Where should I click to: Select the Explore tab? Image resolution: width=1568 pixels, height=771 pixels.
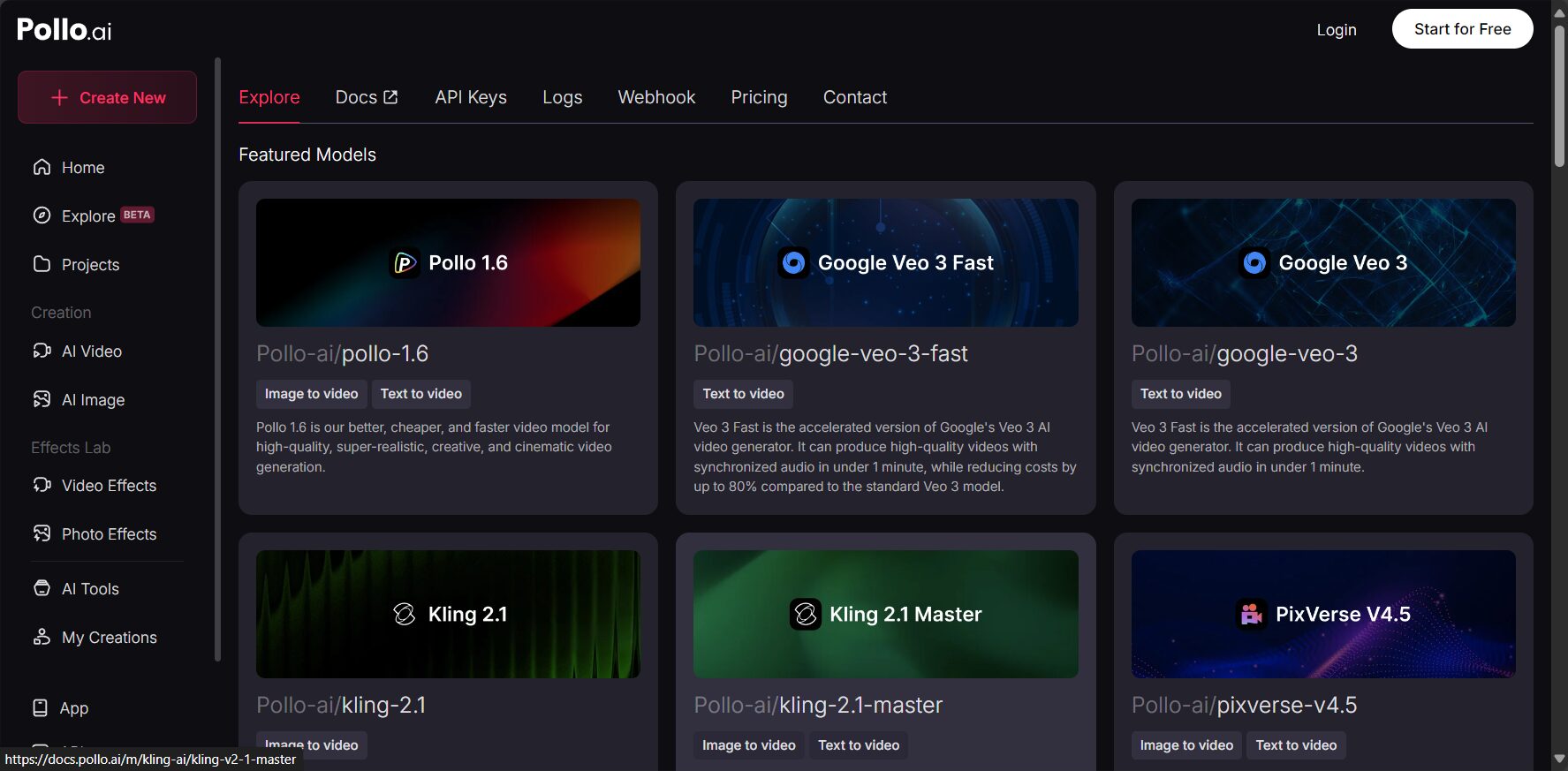click(x=269, y=97)
